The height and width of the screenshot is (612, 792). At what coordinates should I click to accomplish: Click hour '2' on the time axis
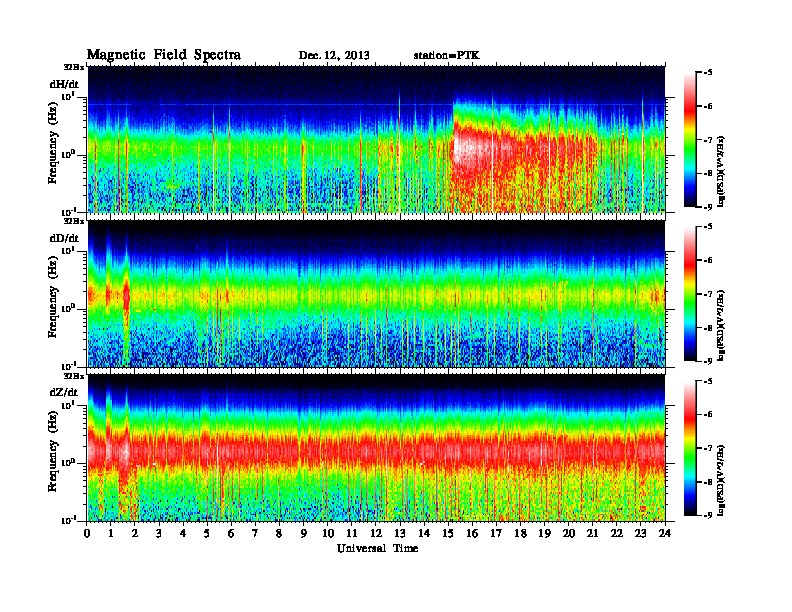pos(135,533)
